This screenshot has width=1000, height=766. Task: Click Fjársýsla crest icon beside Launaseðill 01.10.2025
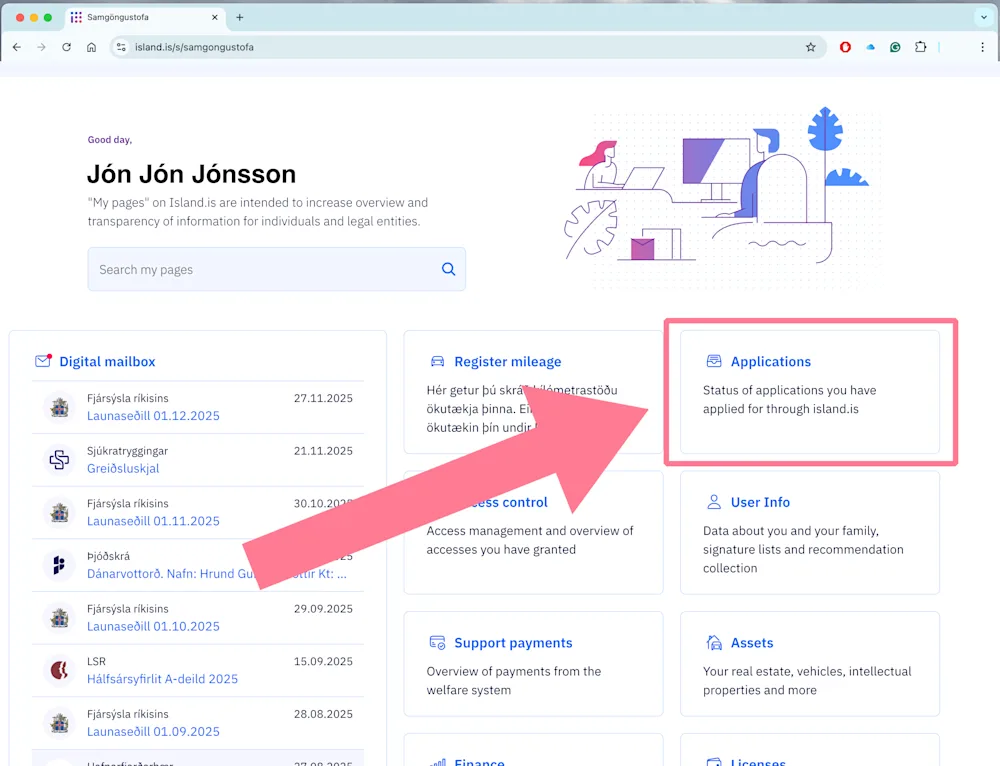tap(59, 618)
